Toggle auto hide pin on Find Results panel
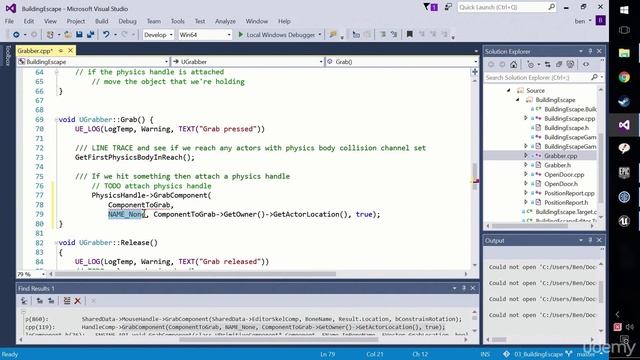 pos(464,288)
